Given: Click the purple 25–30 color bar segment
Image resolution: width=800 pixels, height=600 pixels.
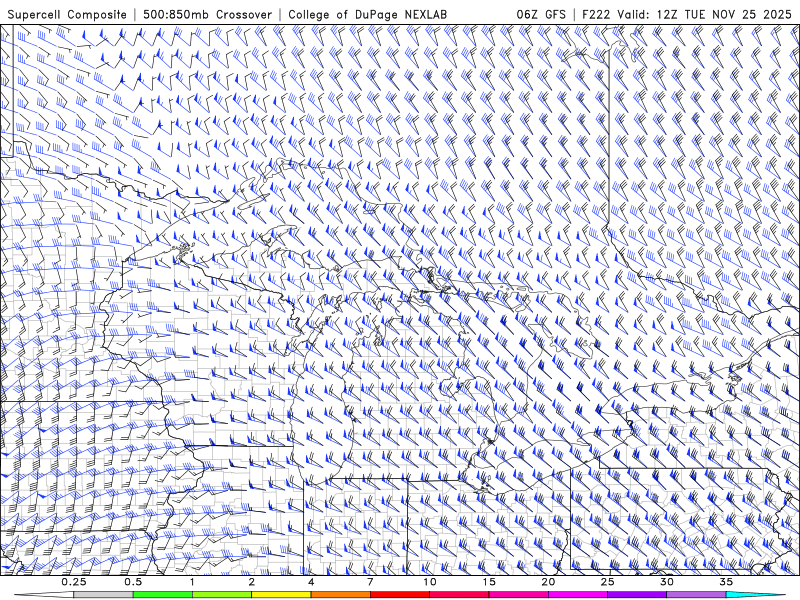Looking at the screenshot, I should pos(637,595).
